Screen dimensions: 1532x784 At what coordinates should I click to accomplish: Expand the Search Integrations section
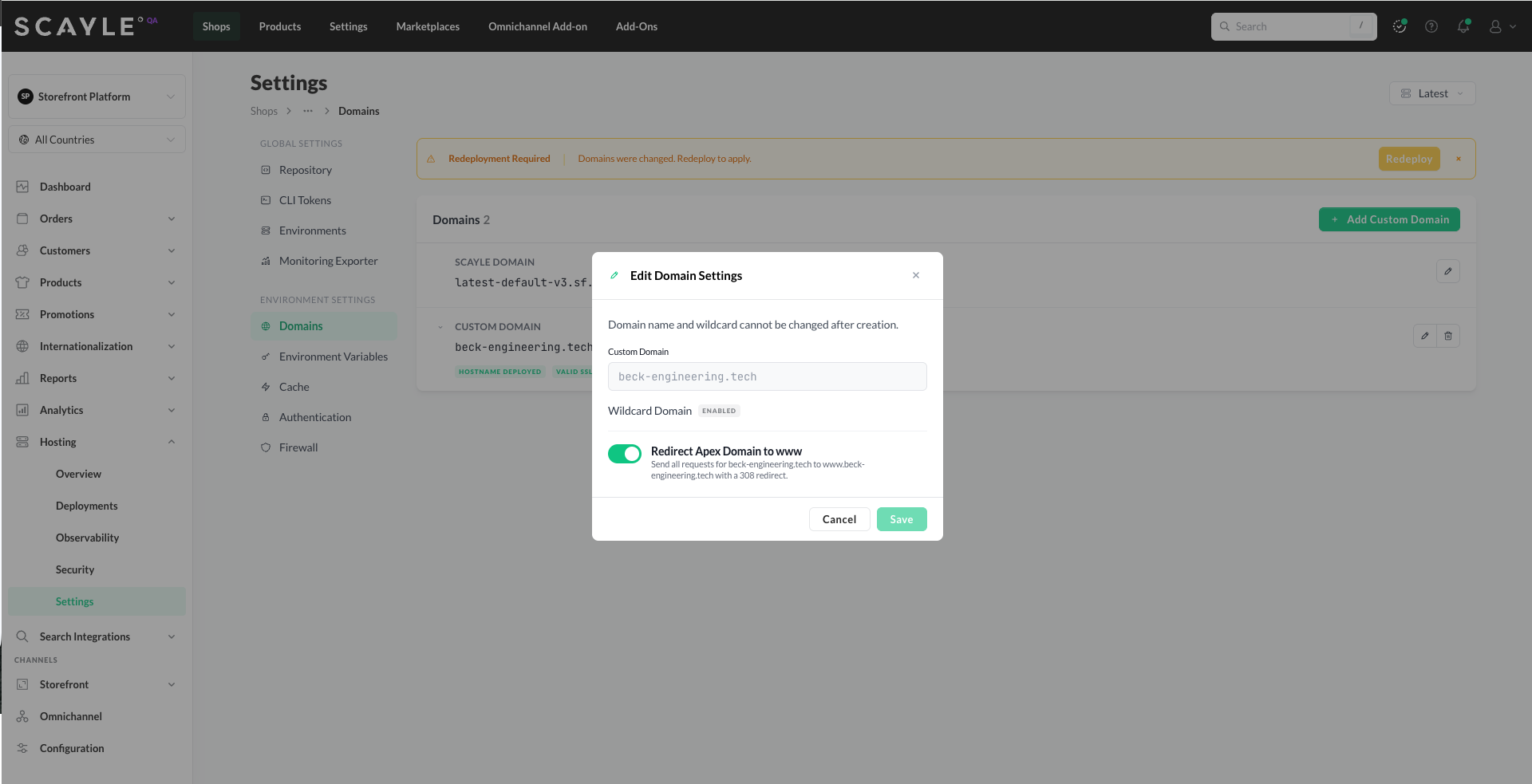coord(97,636)
